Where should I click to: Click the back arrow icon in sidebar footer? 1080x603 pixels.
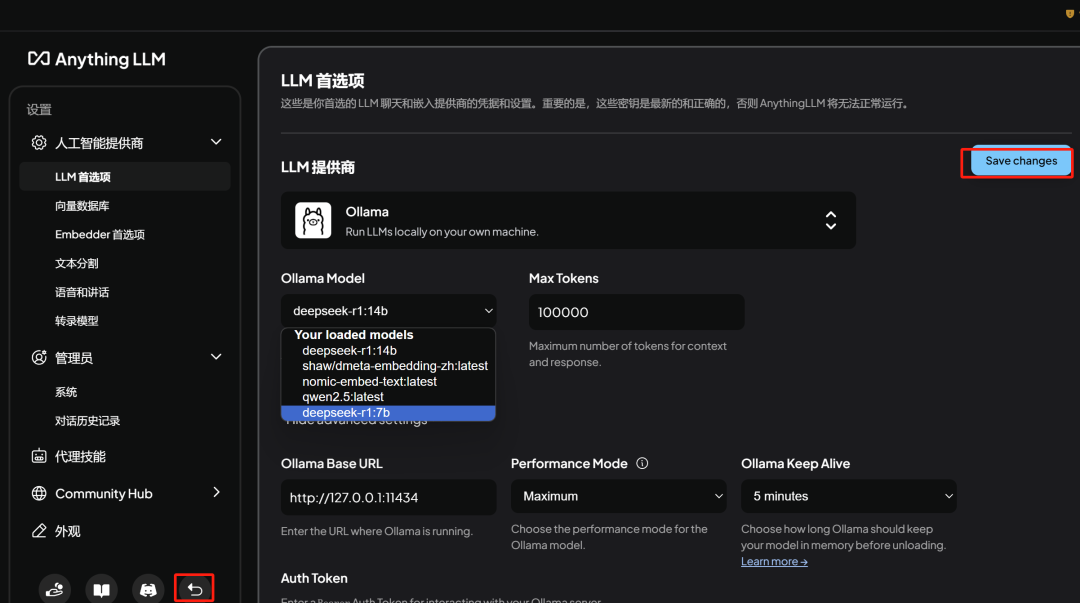(194, 589)
